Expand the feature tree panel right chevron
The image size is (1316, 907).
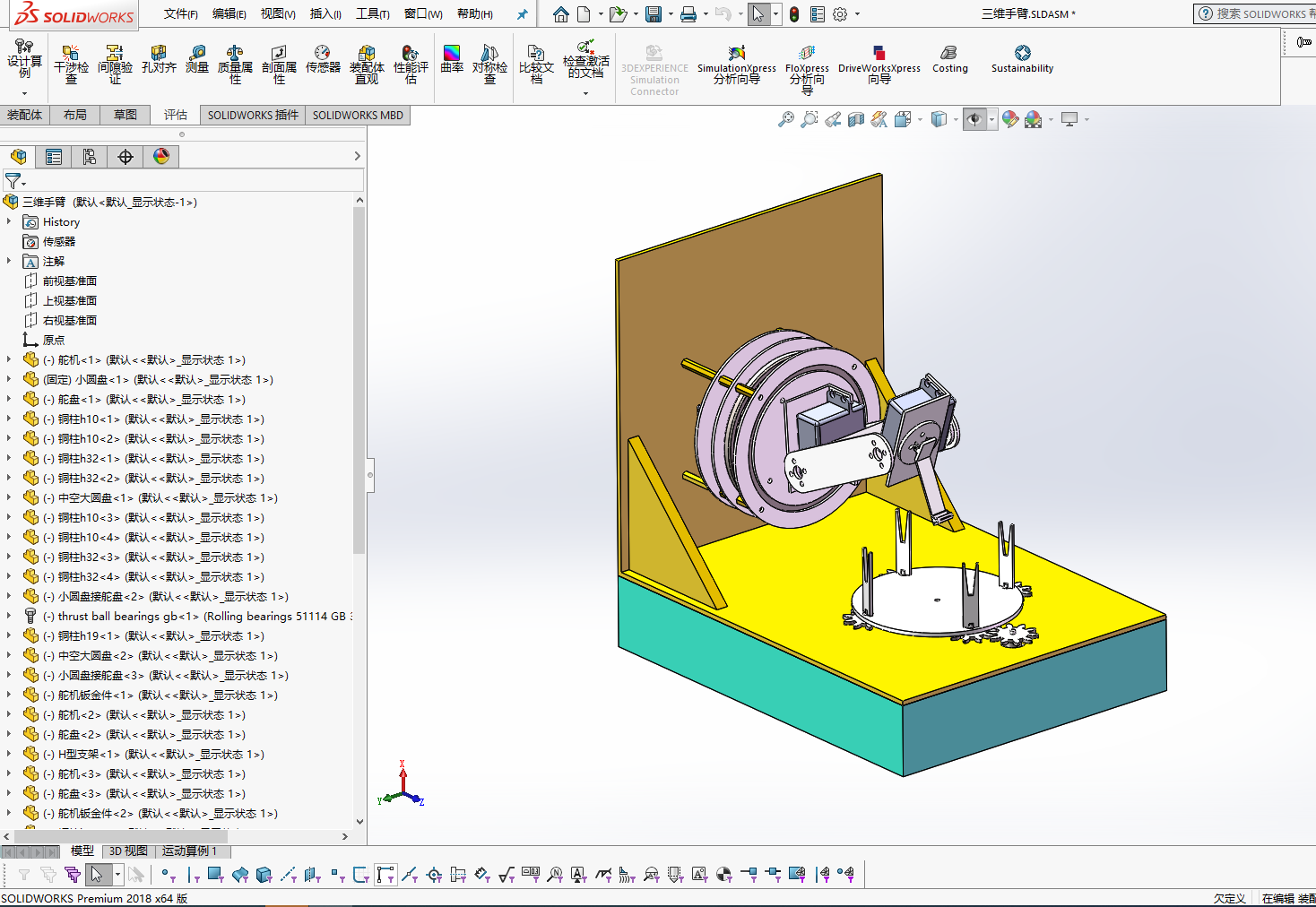click(357, 156)
